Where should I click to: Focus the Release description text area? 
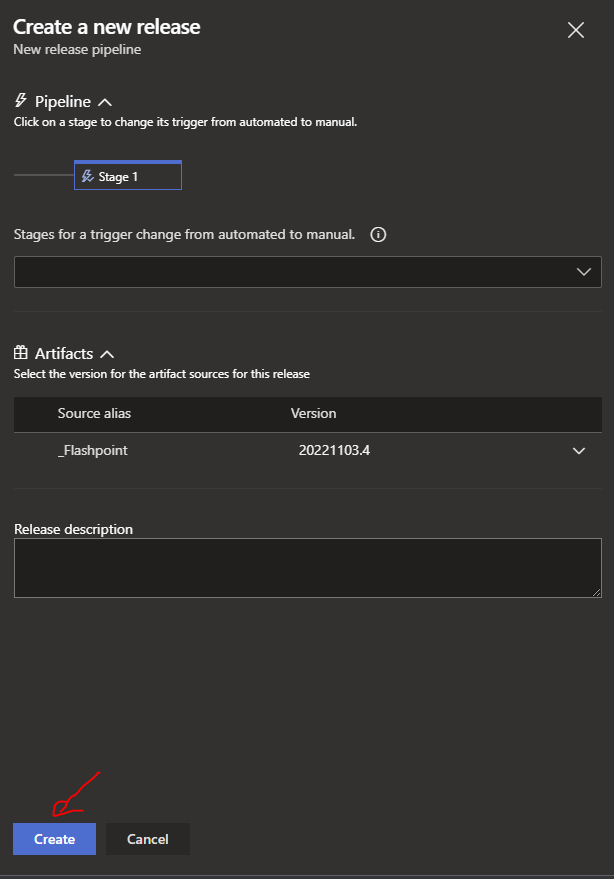pos(308,568)
